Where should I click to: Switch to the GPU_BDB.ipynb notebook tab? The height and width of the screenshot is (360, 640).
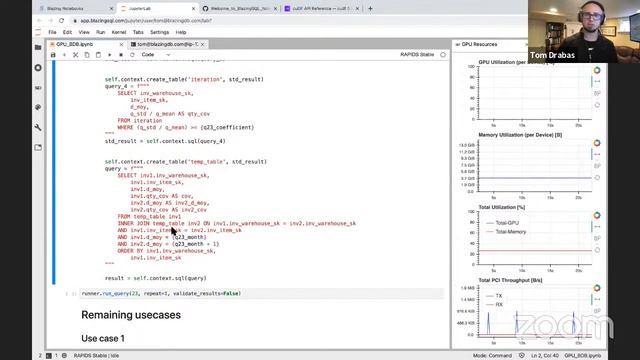click(75, 44)
